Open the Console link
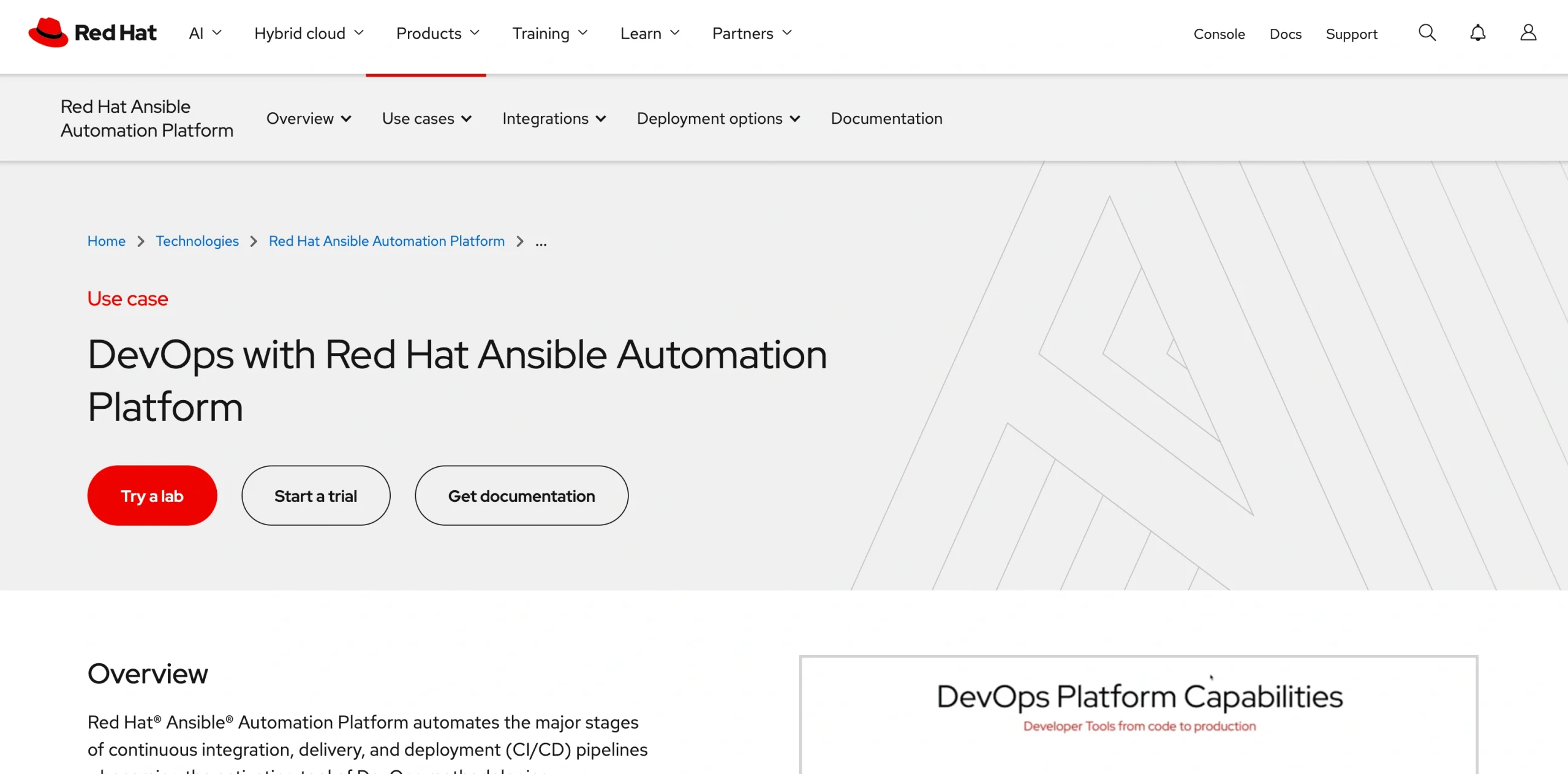Screen dimensions: 1568x774 1219,34
